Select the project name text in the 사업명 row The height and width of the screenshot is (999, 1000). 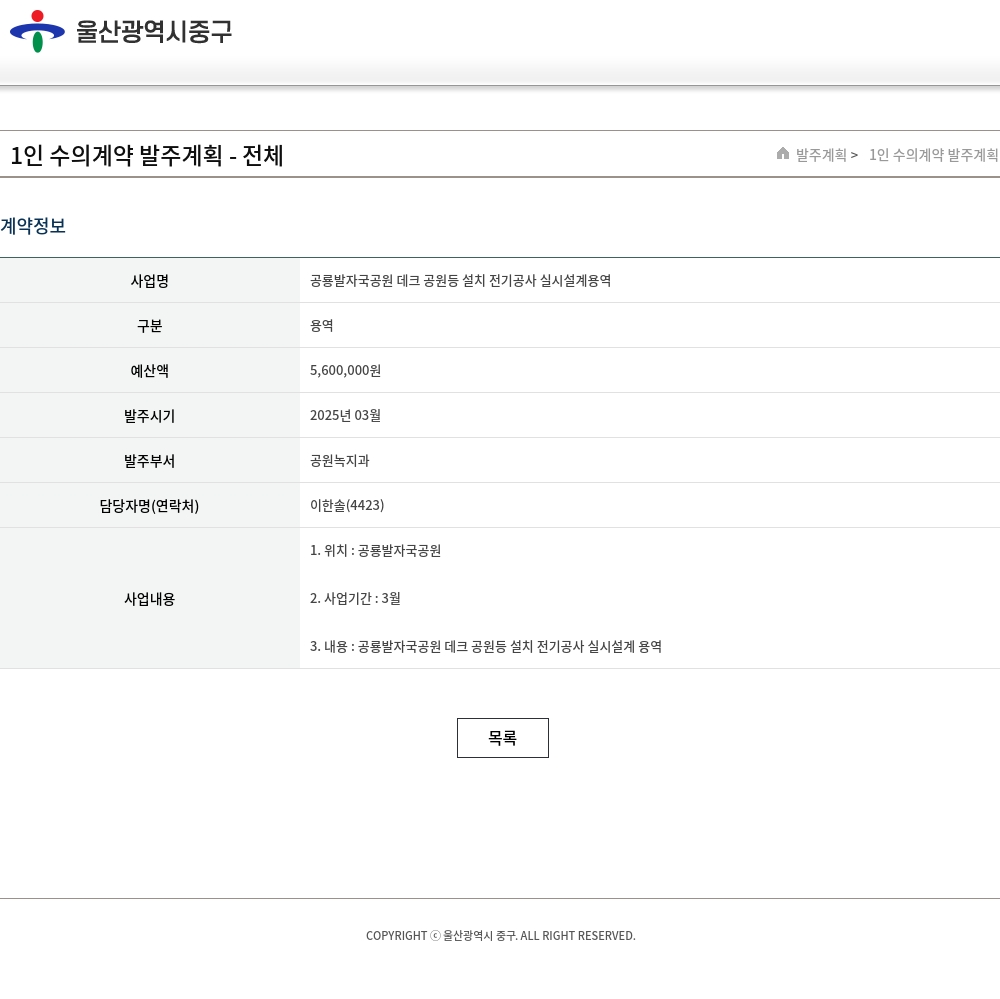click(460, 281)
